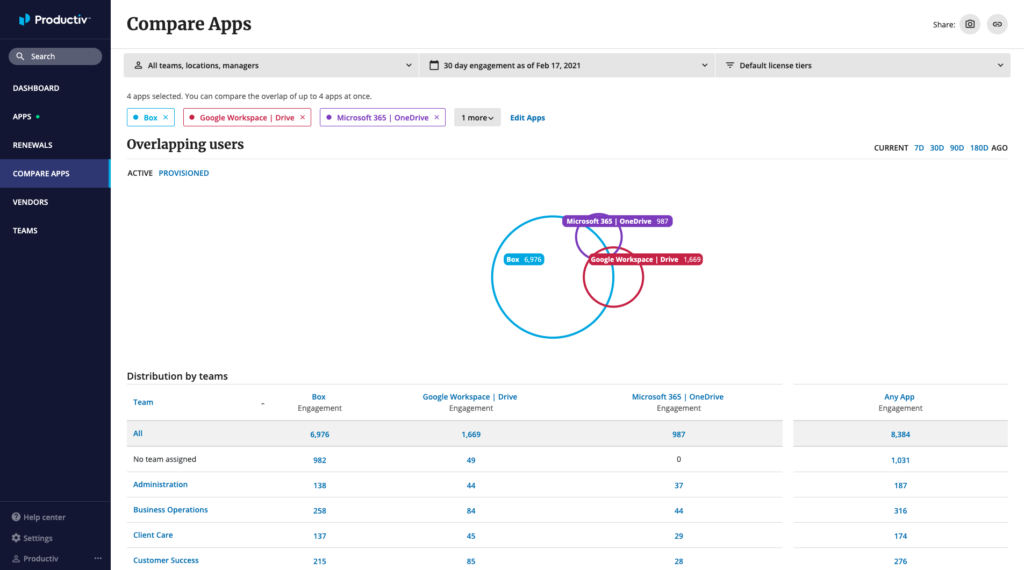Expand the Default license tiers dropdown
The height and width of the screenshot is (570, 1024).
click(x=864, y=65)
